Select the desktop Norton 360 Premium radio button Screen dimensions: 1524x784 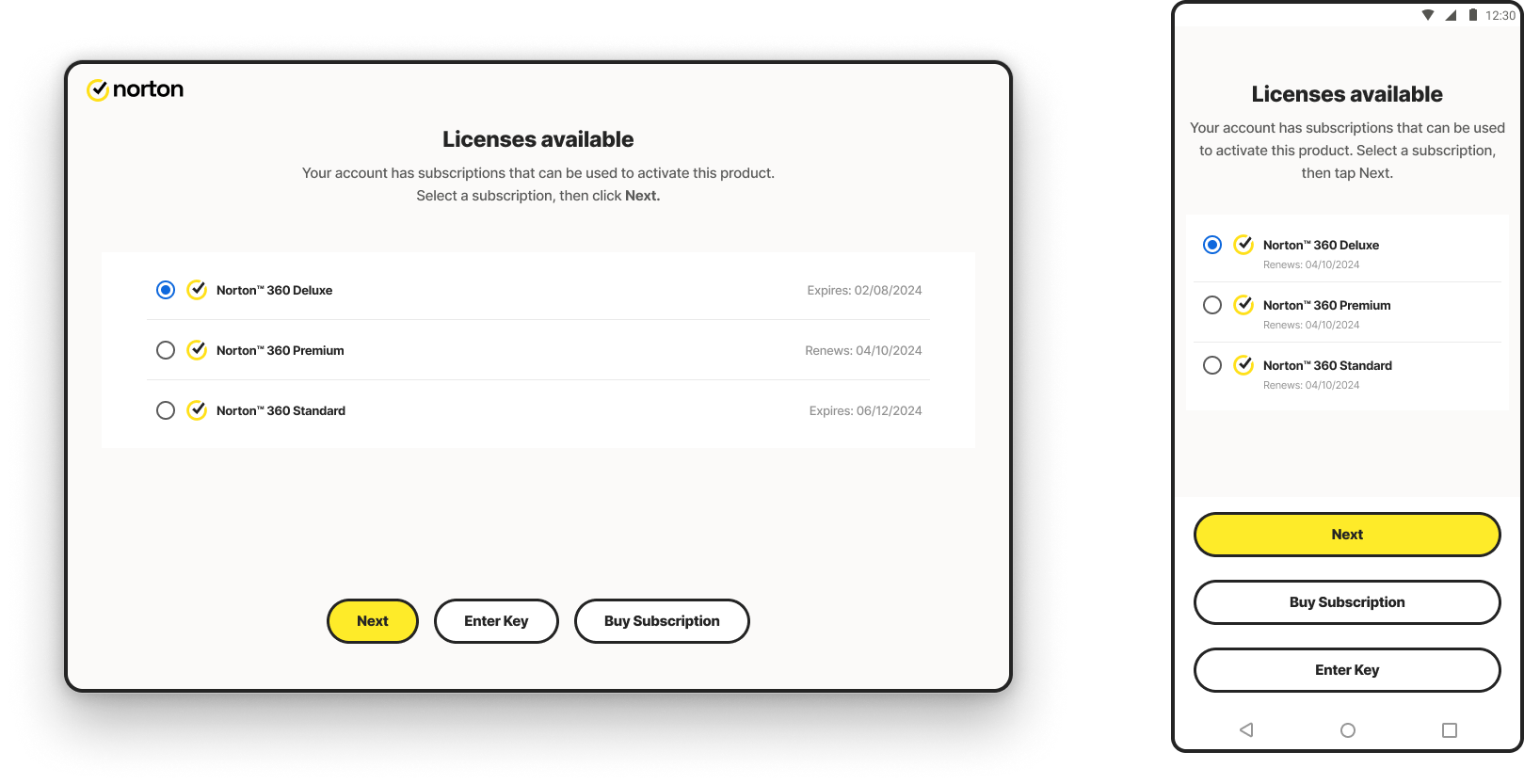pos(166,350)
